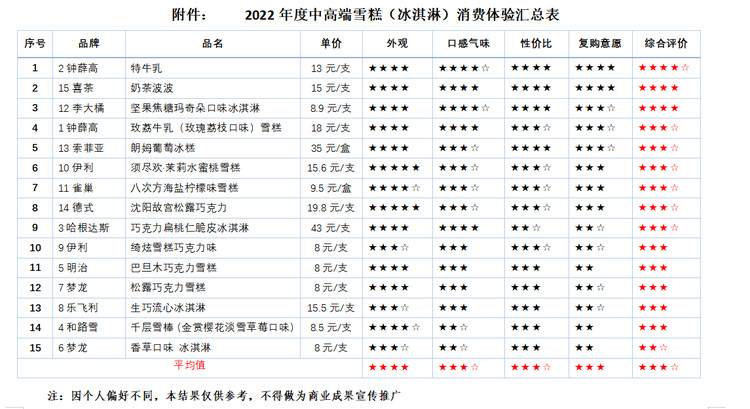Select row number 10 cell

click(35, 248)
